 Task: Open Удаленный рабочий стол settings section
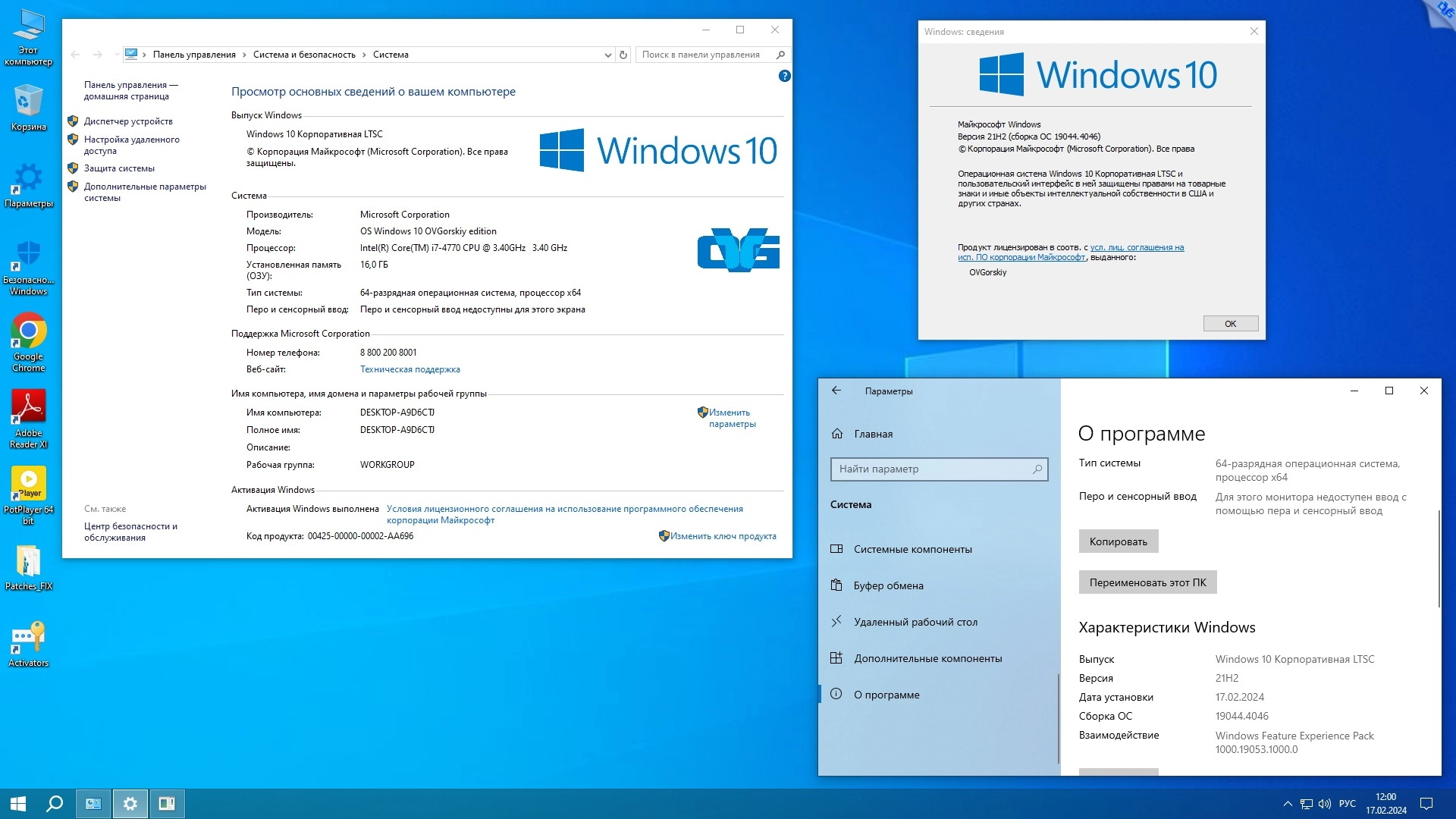(x=915, y=622)
